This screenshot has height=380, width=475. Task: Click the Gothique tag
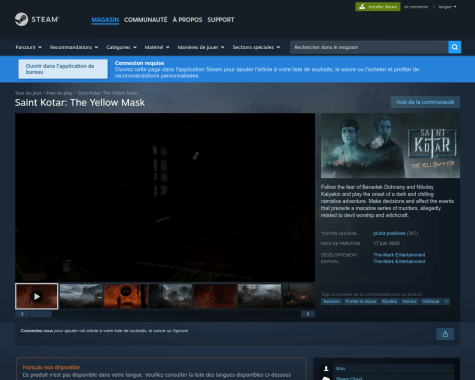pyautogui.click(x=431, y=302)
